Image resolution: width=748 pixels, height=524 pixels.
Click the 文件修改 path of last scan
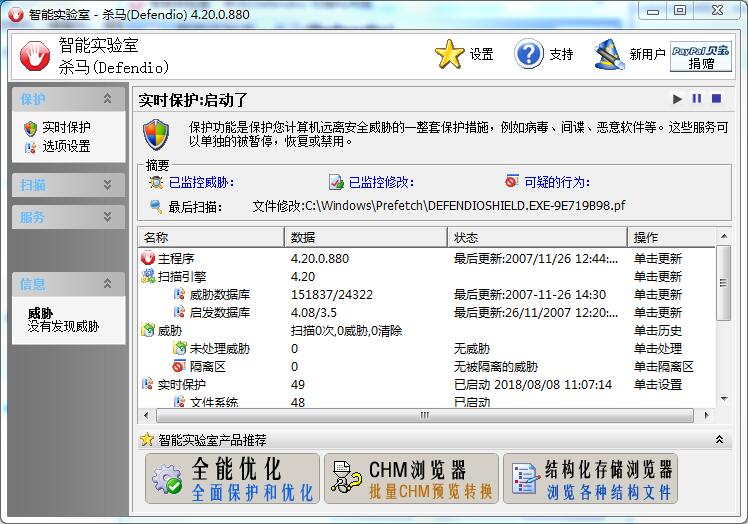pos(439,206)
